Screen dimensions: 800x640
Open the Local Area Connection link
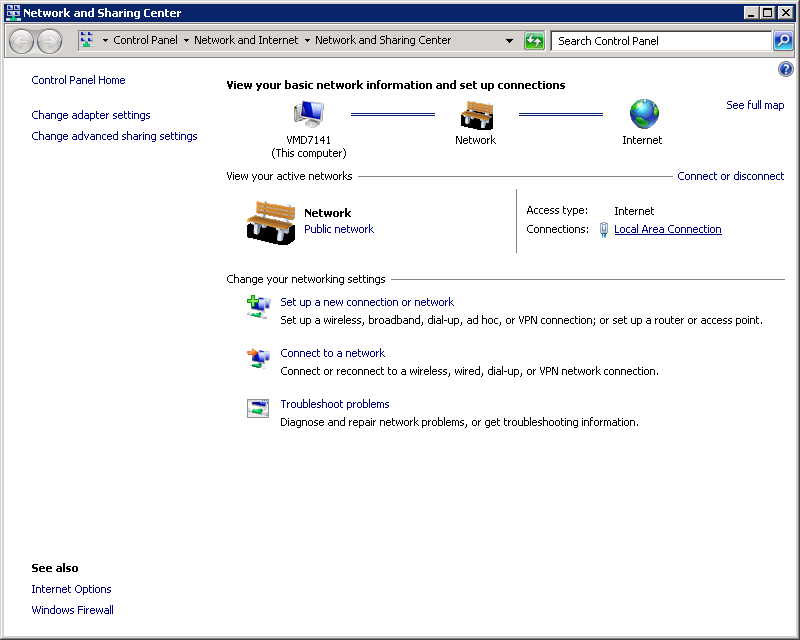(667, 229)
